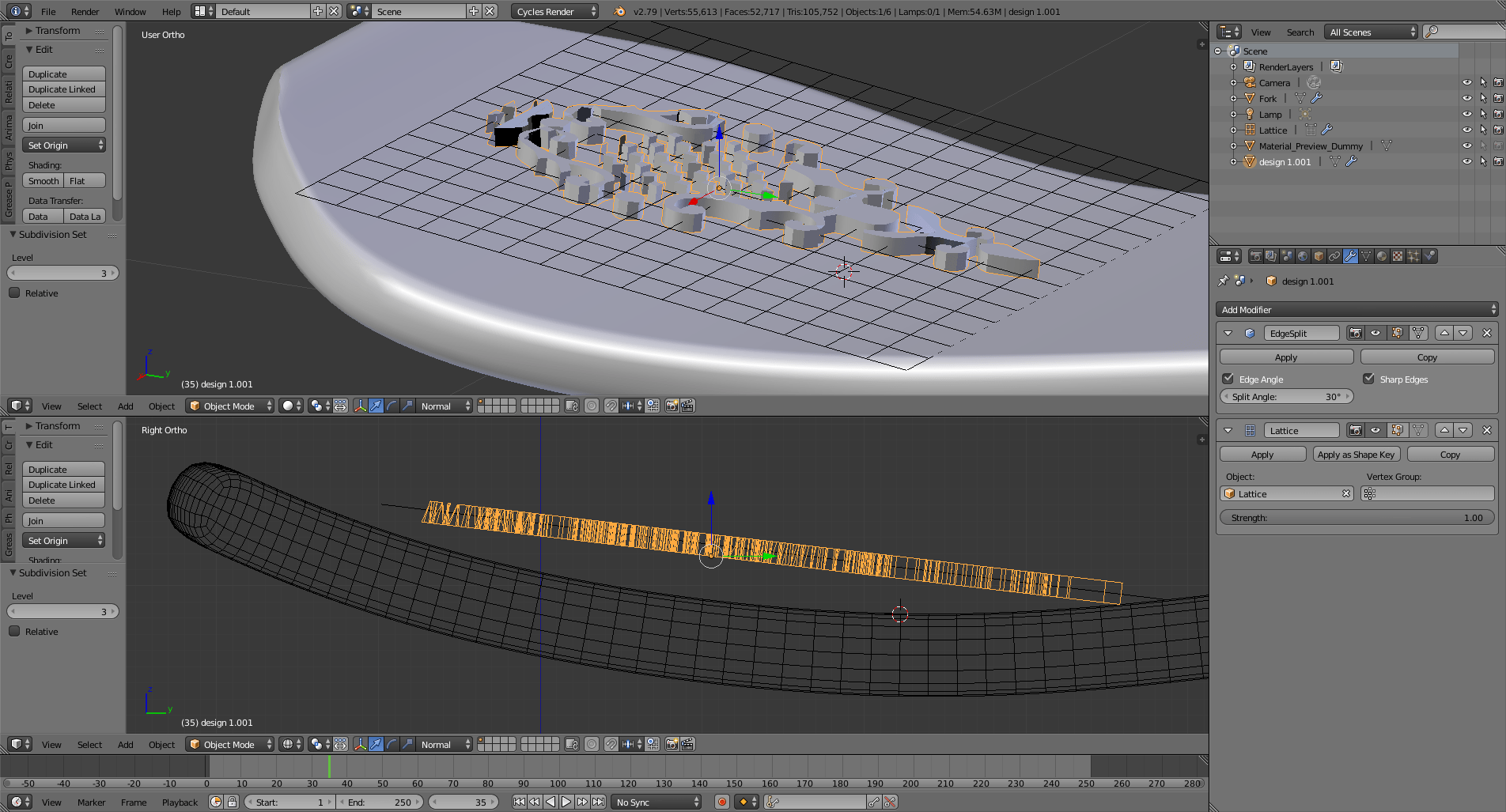Expand the Fork object in the outliner
The image size is (1506, 812).
[1233, 98]
